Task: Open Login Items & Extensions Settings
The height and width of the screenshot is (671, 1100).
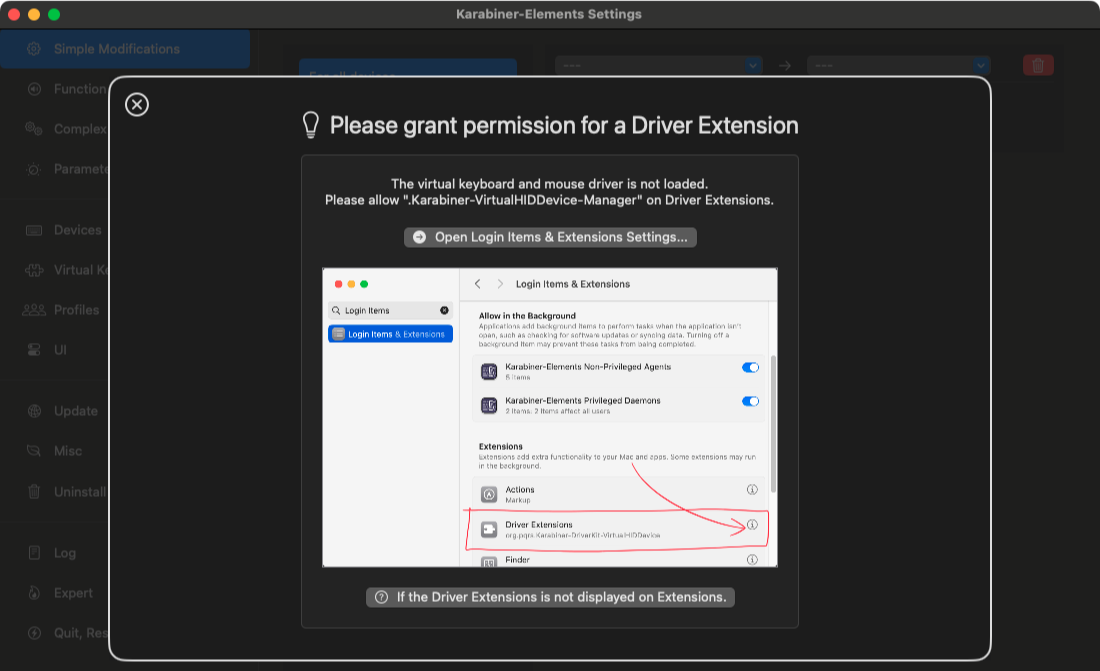Action: [x=550, y=237]
